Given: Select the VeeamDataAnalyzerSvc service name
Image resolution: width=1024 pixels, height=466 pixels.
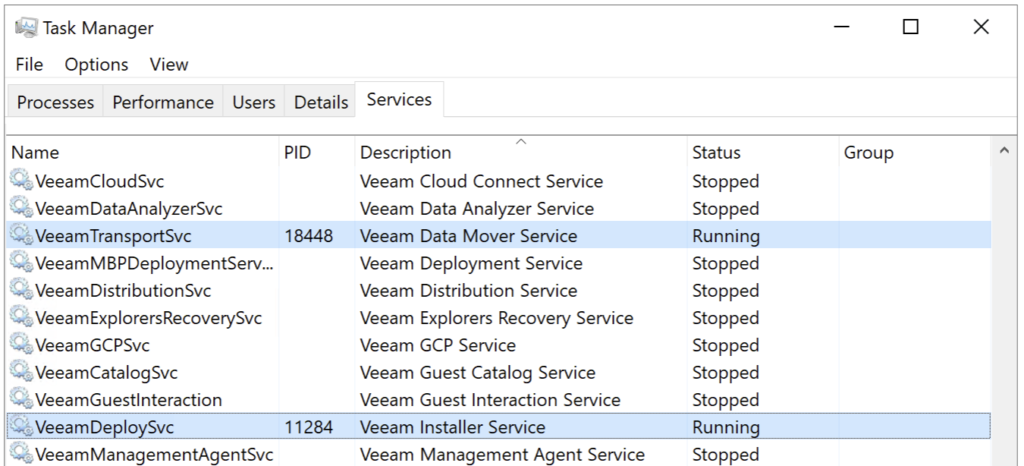Looking at the screenshot, I should tap(129, 209).
